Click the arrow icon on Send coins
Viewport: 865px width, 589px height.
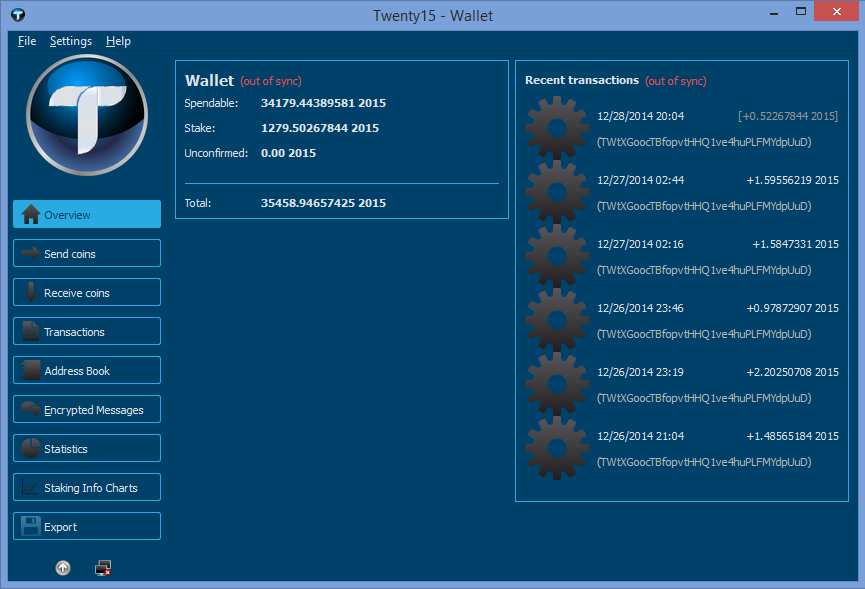click(31, 253)
